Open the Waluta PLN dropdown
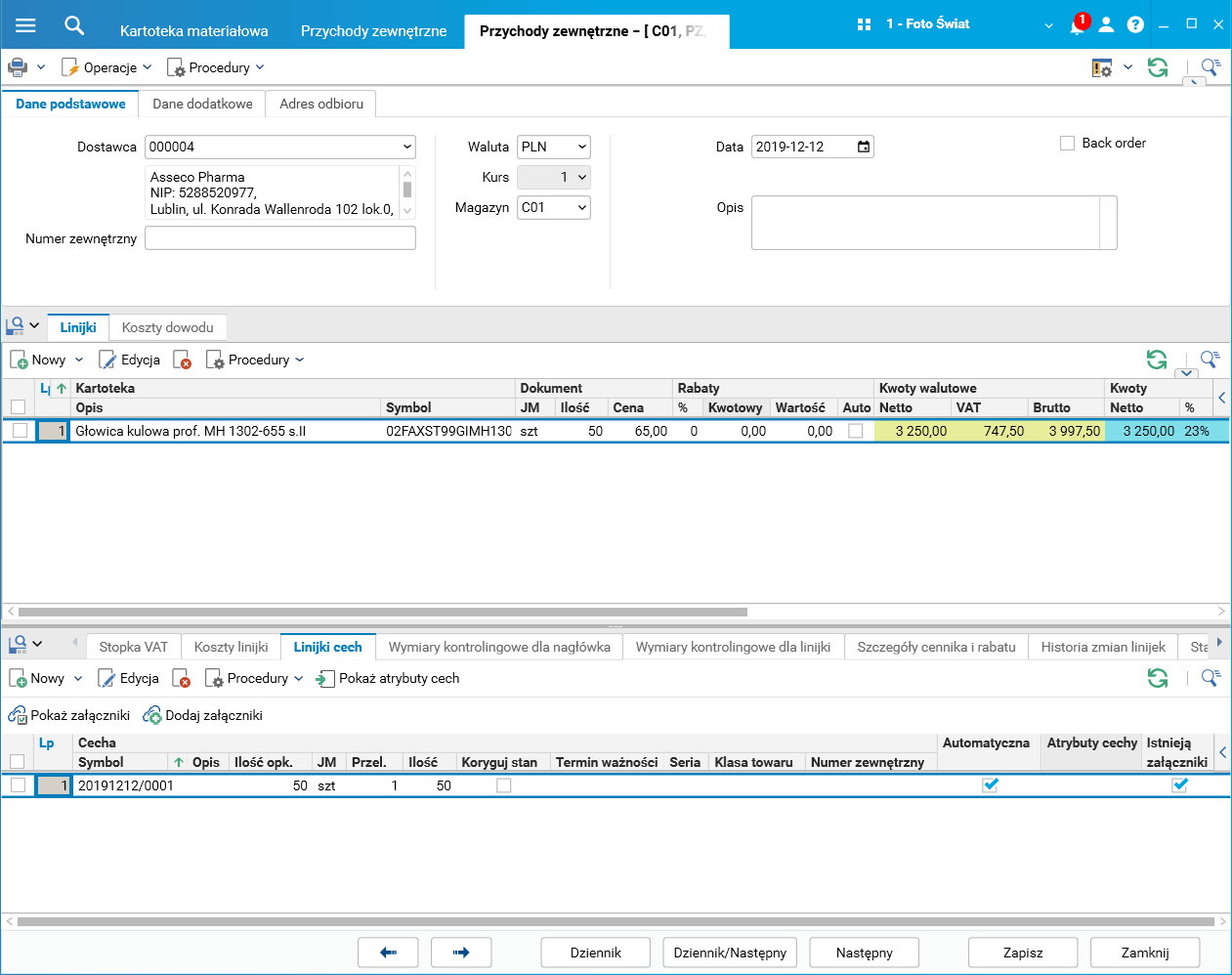The width and height of the screenshot is (1232, 975). pos(582,147)
